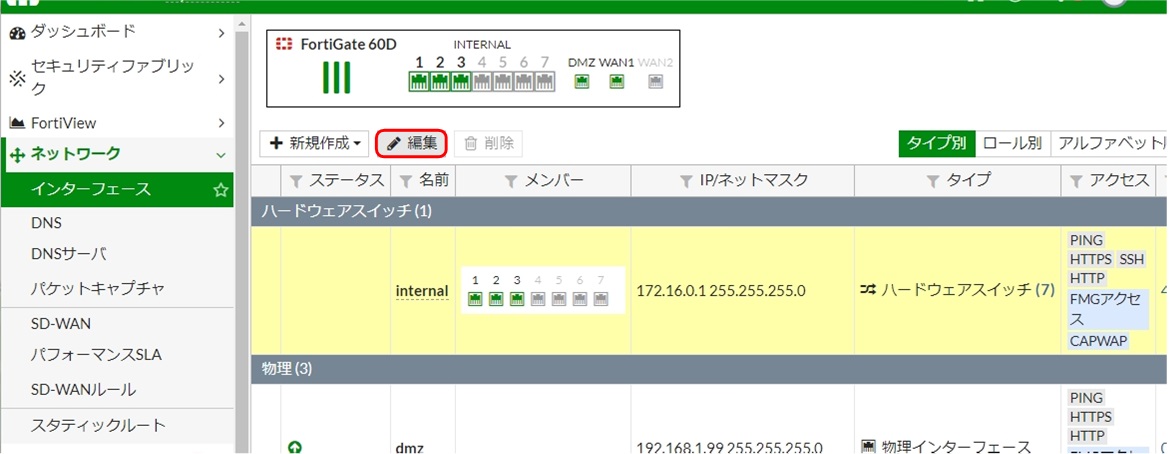Expand ダッシュボード chevron arrow
Viewport: 1169px width, 454px height.
pos(221,33)
